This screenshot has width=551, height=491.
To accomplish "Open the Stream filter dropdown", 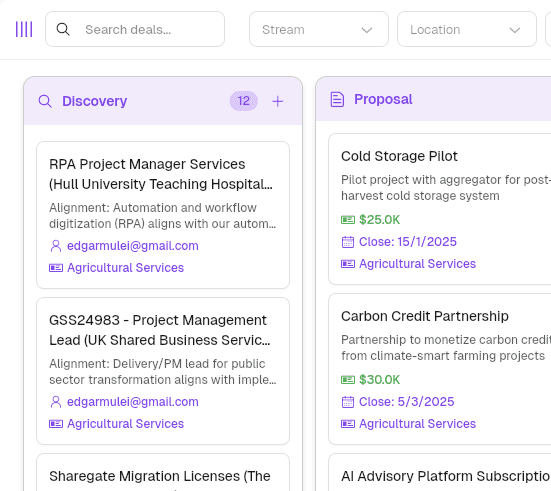I will tap(319, 29).
